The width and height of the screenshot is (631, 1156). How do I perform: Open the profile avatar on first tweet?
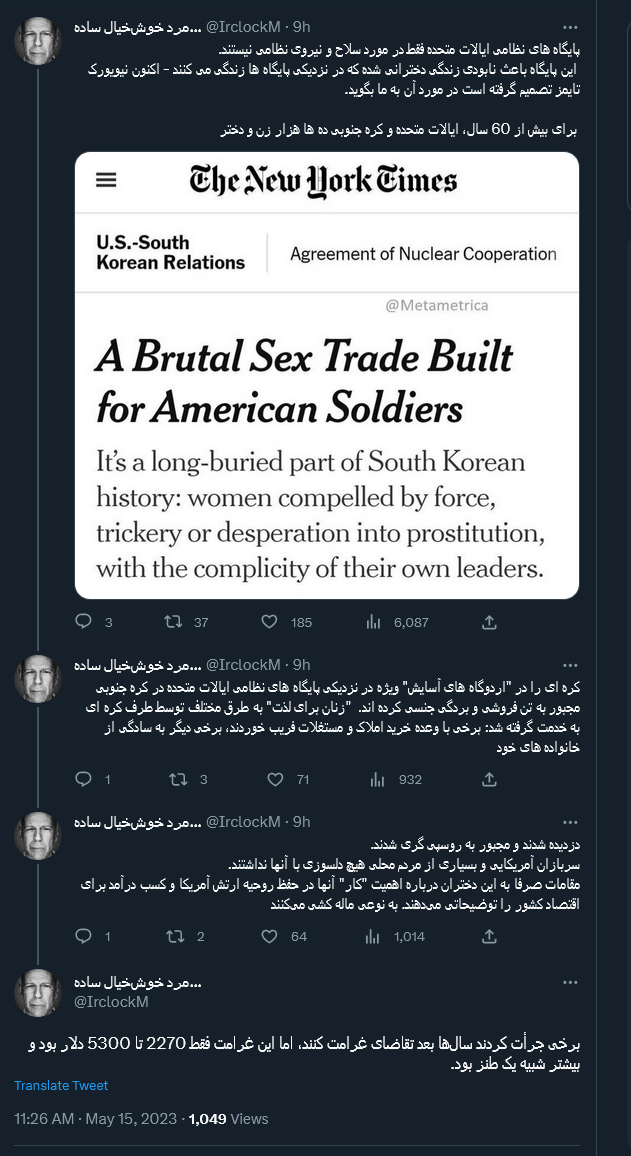pyautogui.click(x=38, y=41)
